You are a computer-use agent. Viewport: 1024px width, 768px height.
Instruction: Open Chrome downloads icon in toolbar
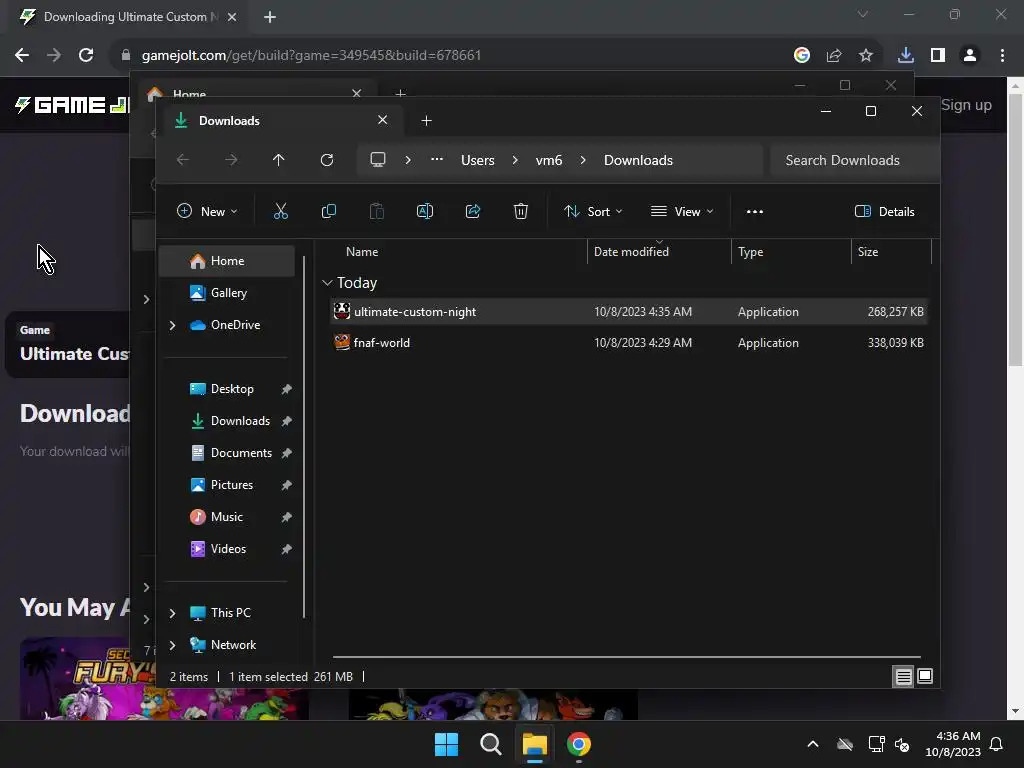(905, 55)
